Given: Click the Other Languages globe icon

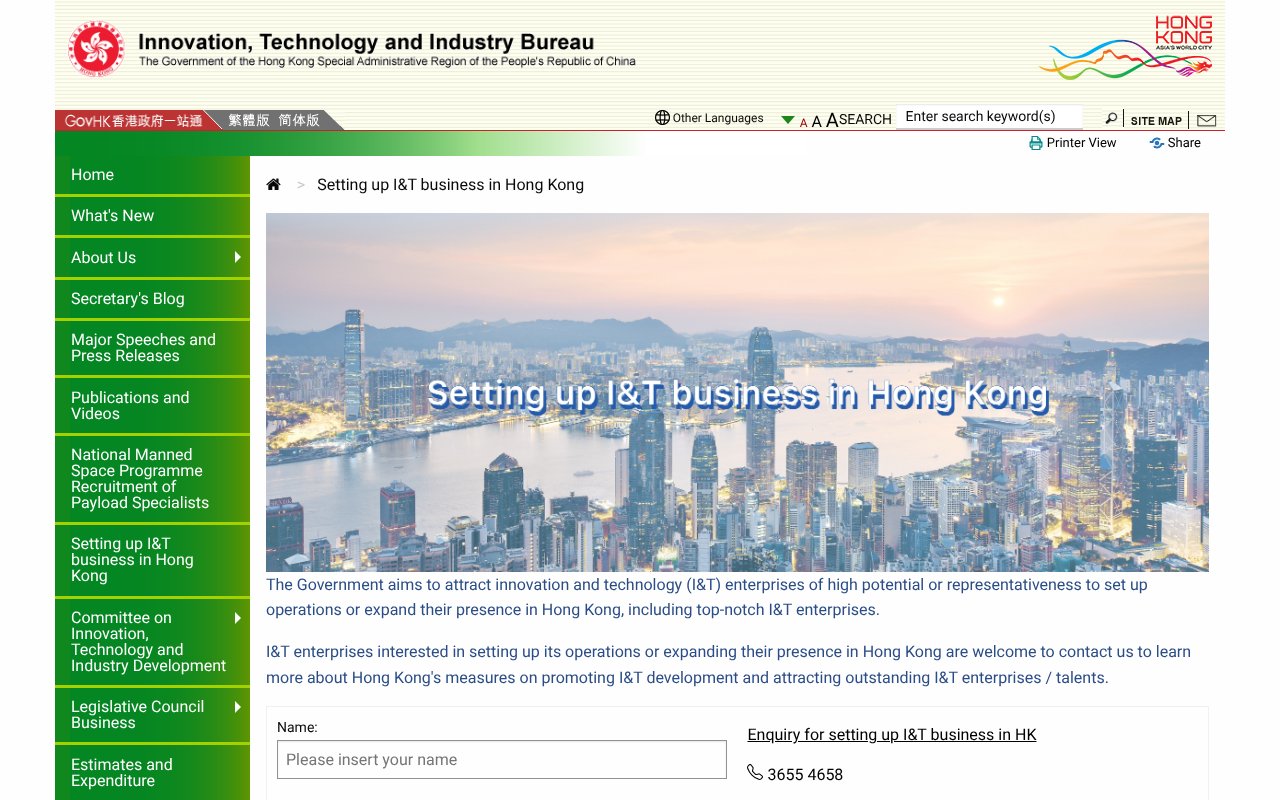Looking at the screenshot, I should click(x=662, y=117).
